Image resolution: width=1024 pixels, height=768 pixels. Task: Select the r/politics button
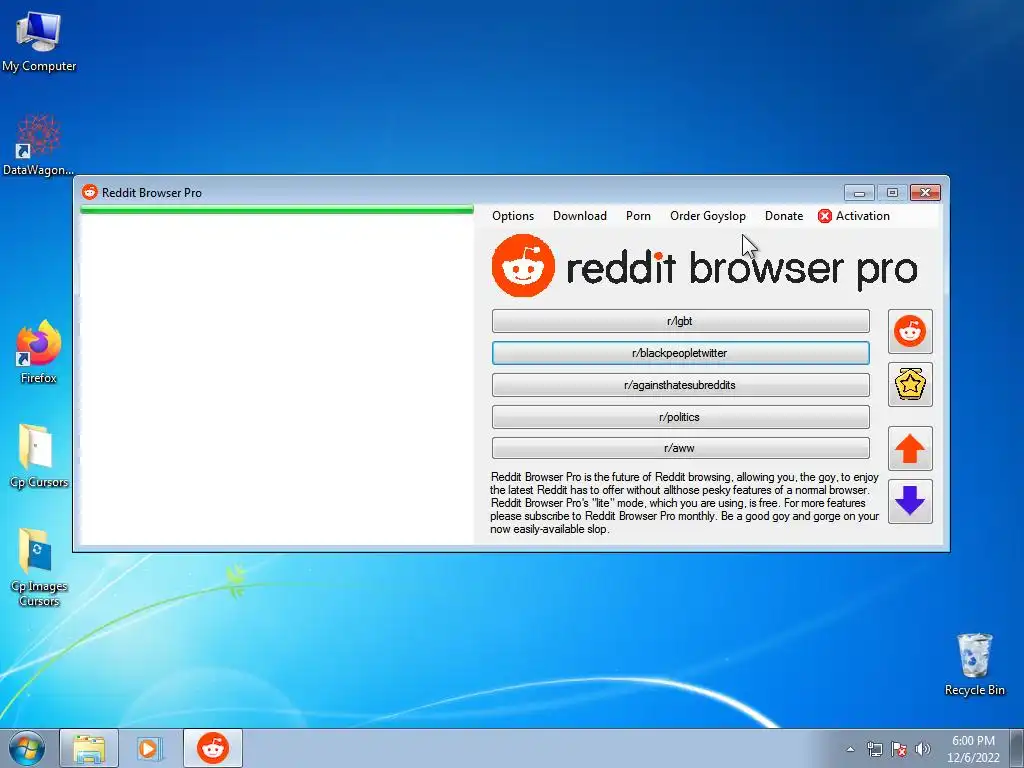pos(680,417)
